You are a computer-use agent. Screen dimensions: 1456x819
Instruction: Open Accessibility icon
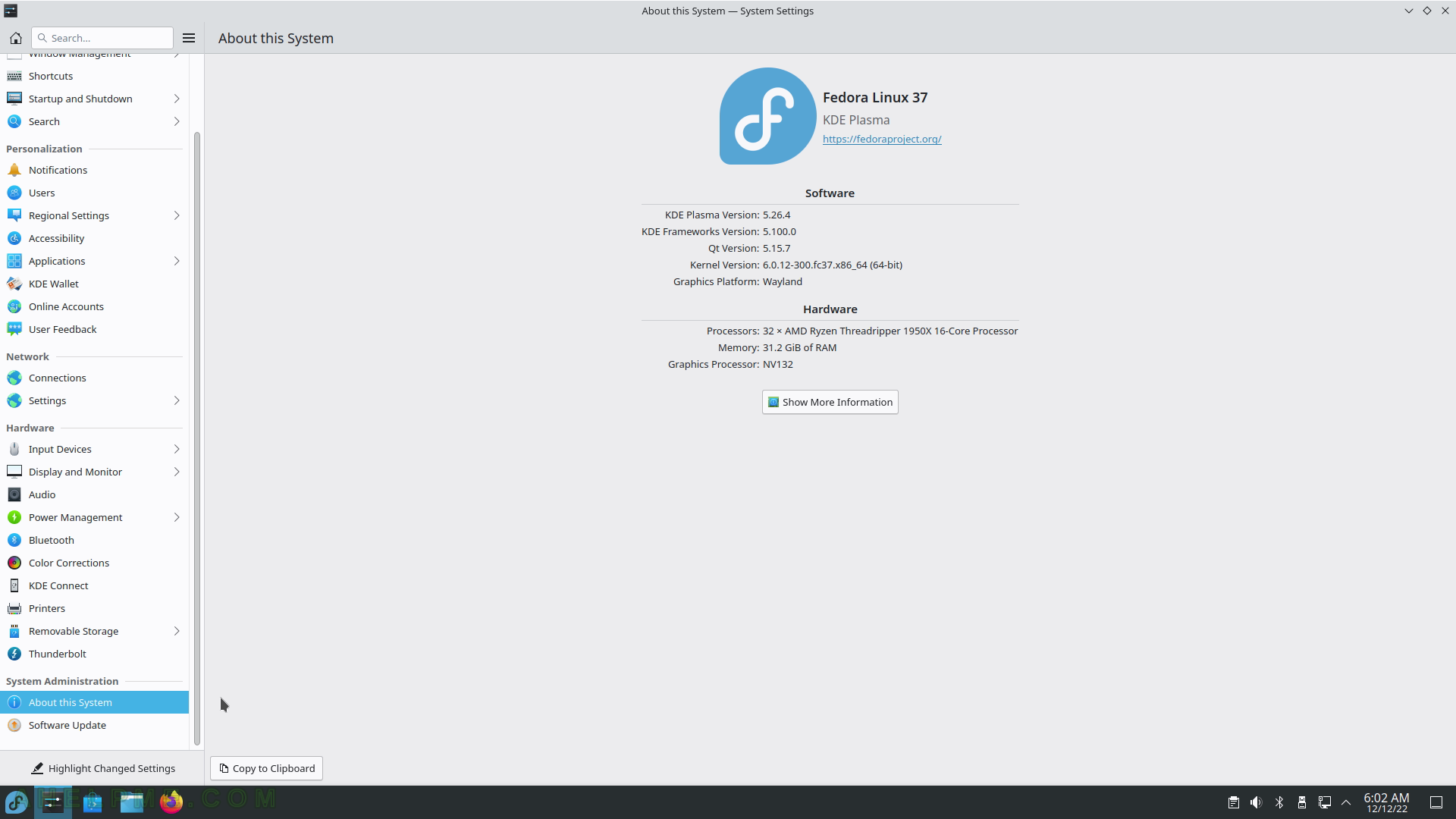(14, 238)
